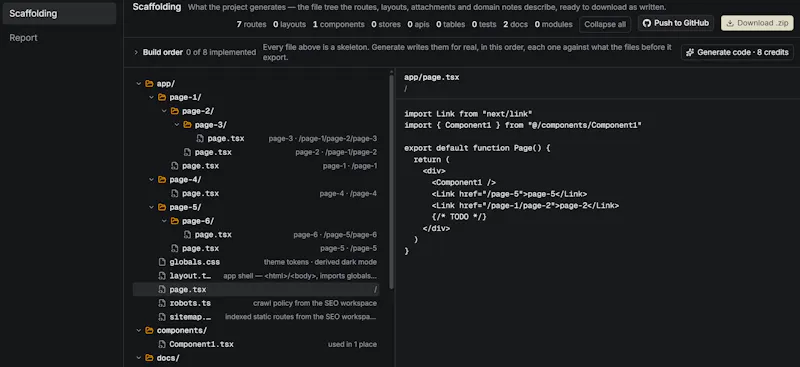Viewport: 800px width, 367px height.
Task: Click the Collapse all button
Action: pyautogui.click(x=605, y=24)
